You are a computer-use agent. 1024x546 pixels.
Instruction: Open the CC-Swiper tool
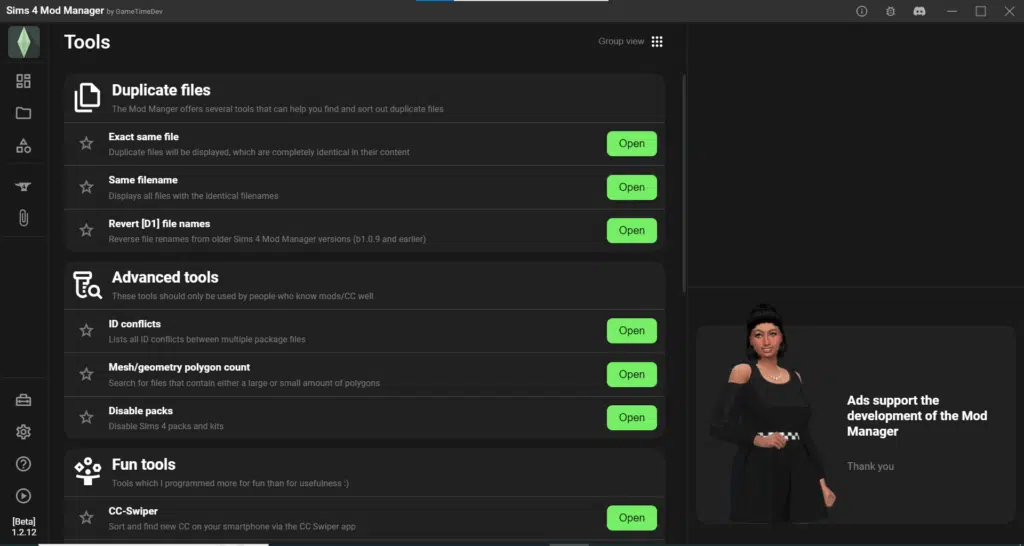pos(631,518)
